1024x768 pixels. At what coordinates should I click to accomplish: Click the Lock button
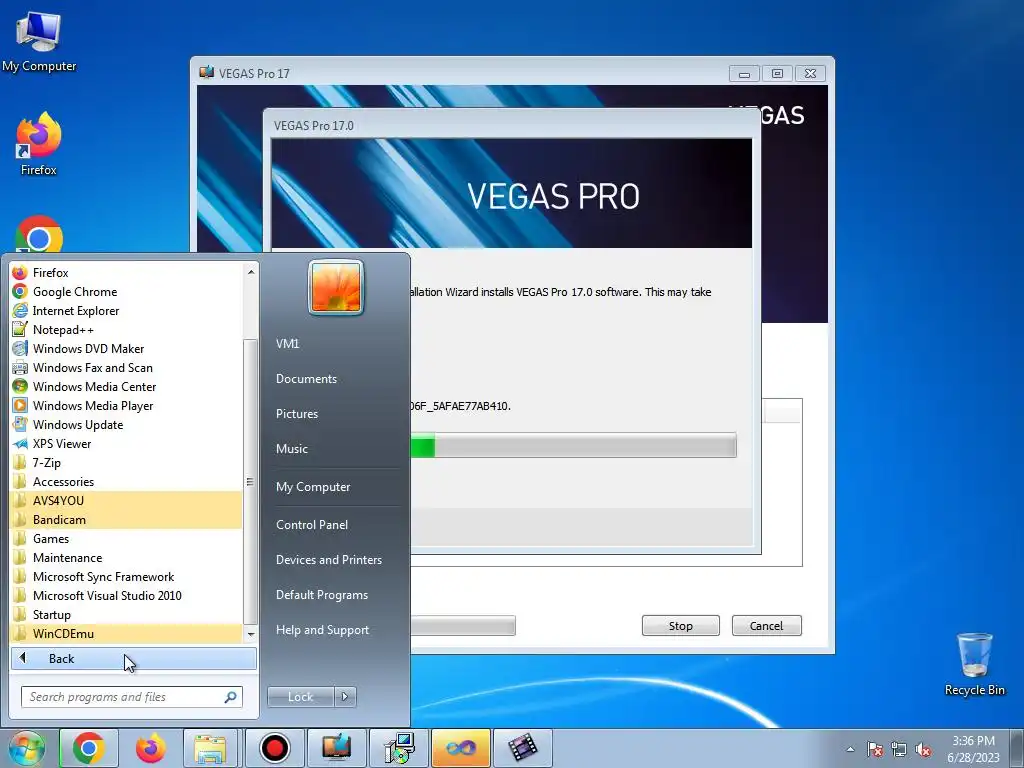click(x=300, y=697)
